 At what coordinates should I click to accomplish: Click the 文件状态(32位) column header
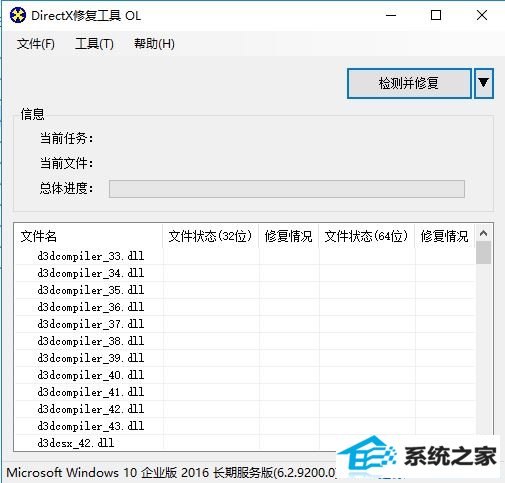211,236
